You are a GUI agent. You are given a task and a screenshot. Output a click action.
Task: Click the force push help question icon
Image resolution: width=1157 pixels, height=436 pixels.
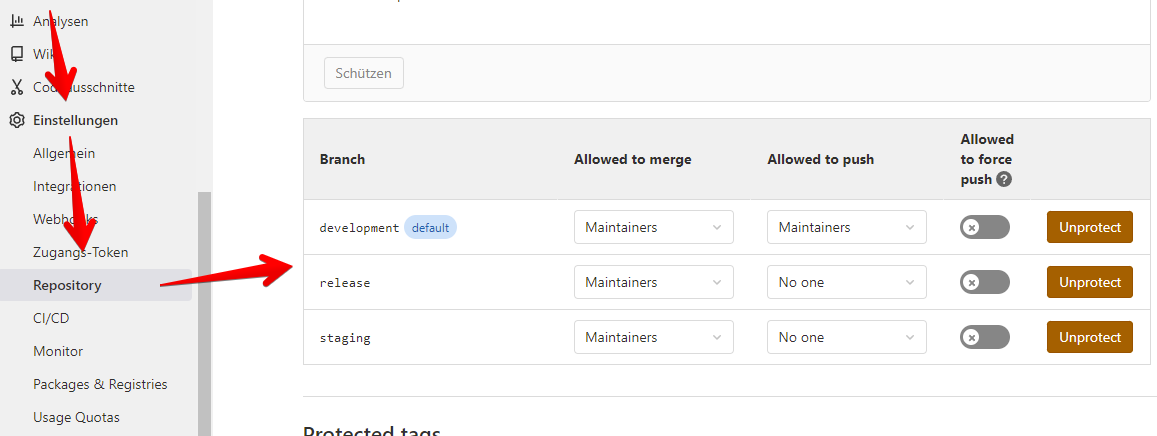pos(1004,179)
